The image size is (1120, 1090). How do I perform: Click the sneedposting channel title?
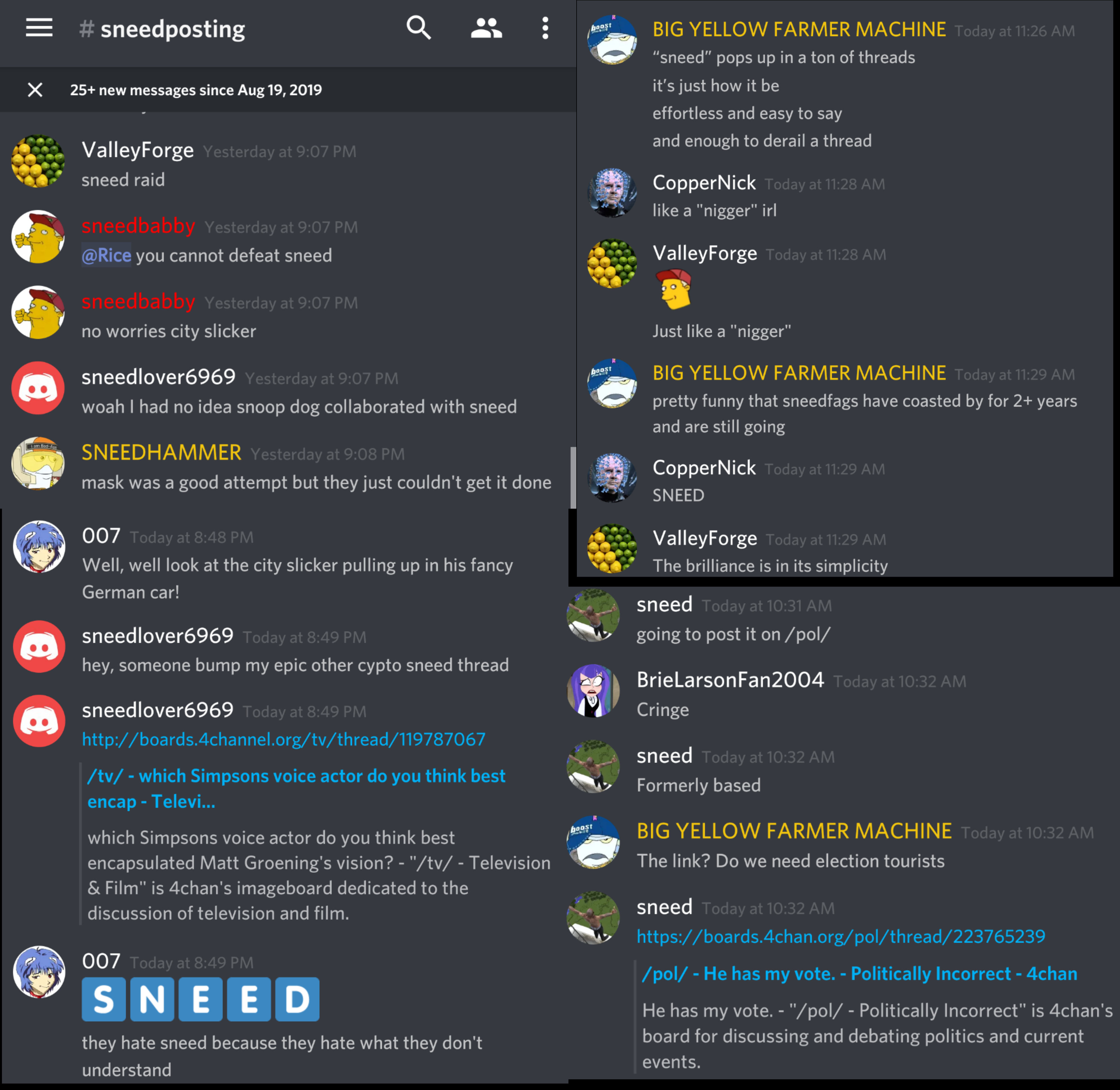(x=162, y=29)
